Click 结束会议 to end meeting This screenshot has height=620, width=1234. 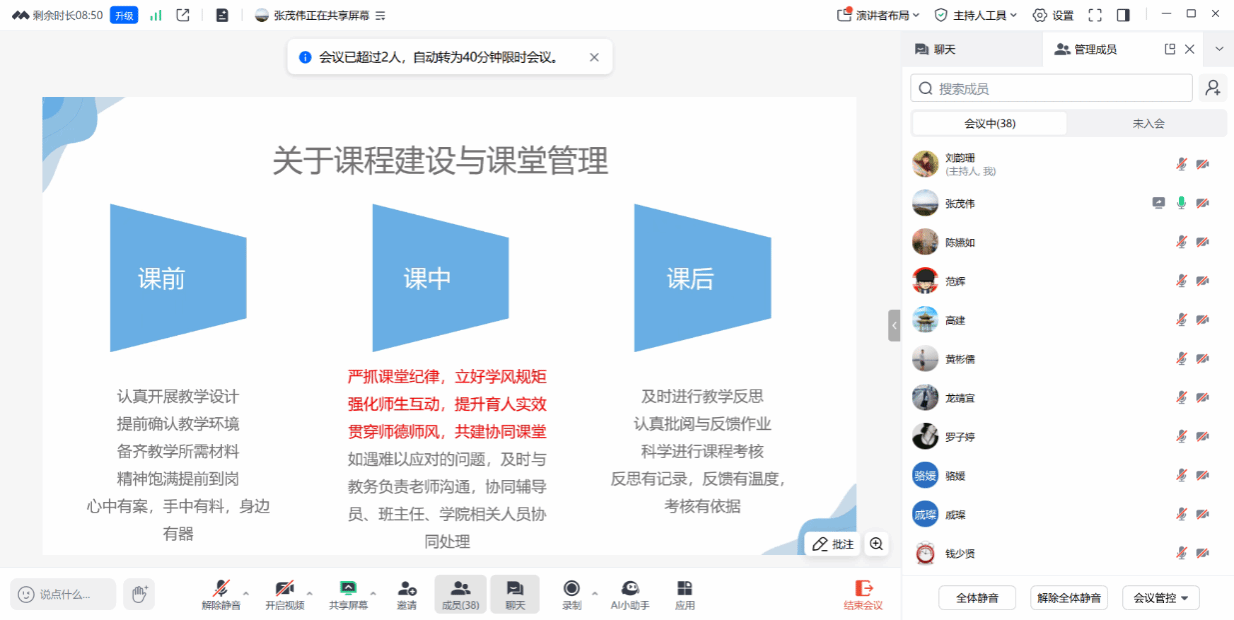[863, 594]
